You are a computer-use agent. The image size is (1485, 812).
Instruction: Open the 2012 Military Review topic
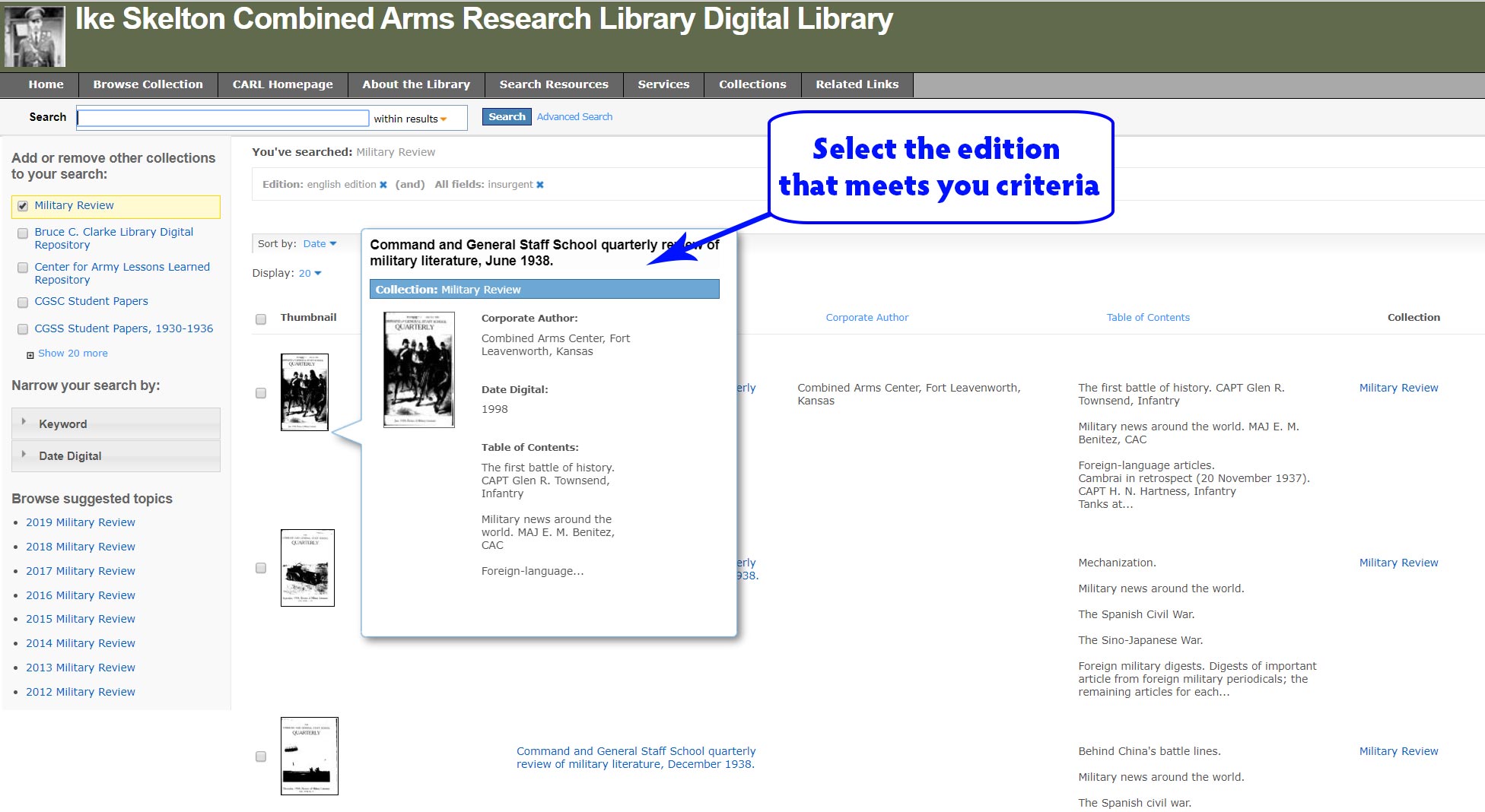[81, 692]
